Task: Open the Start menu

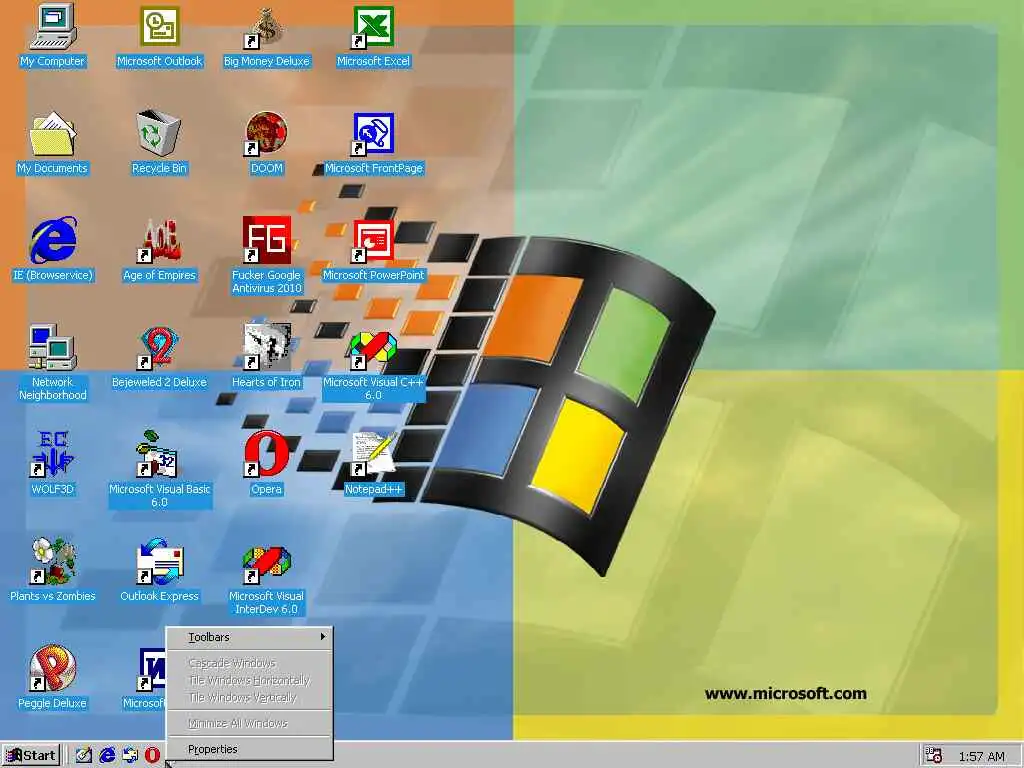Action: pos(31,756)
